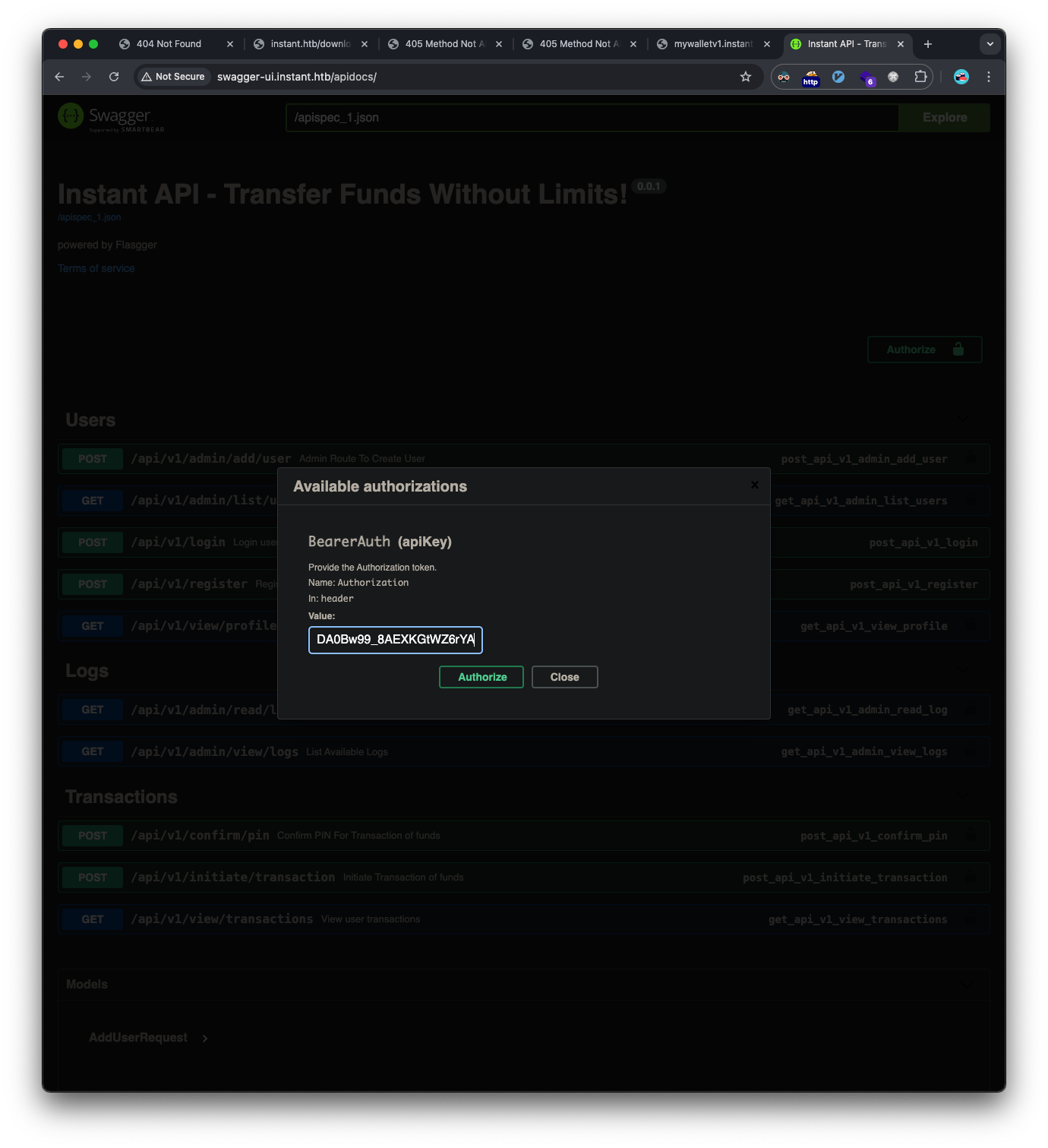Click the browser back arrow
This screenshot has height=1148, width=1048.
click(59, 77)
